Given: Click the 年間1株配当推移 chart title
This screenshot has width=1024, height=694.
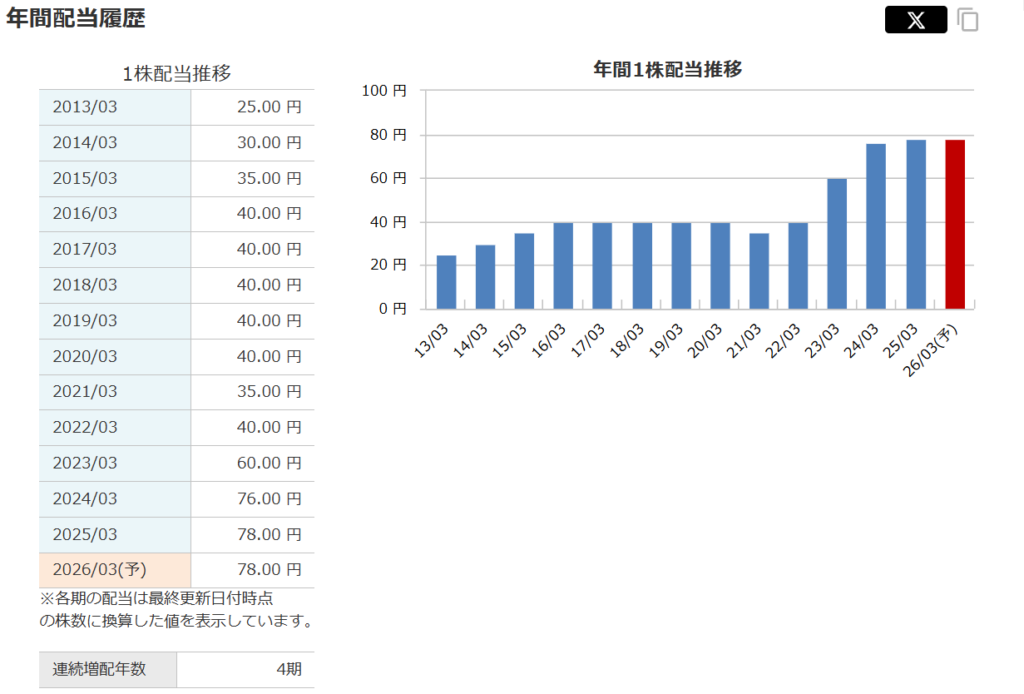Looking at the screenshot, I should [667, 69].
